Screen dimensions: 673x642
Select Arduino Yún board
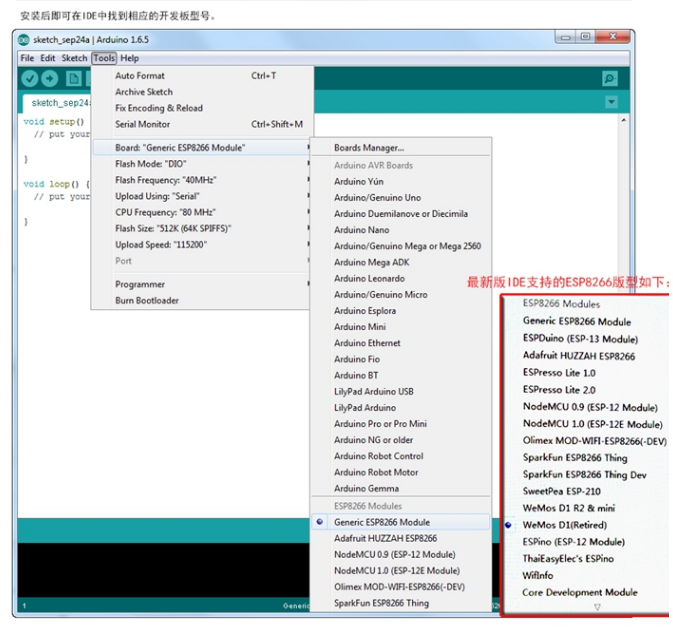(x=400, y=182)
